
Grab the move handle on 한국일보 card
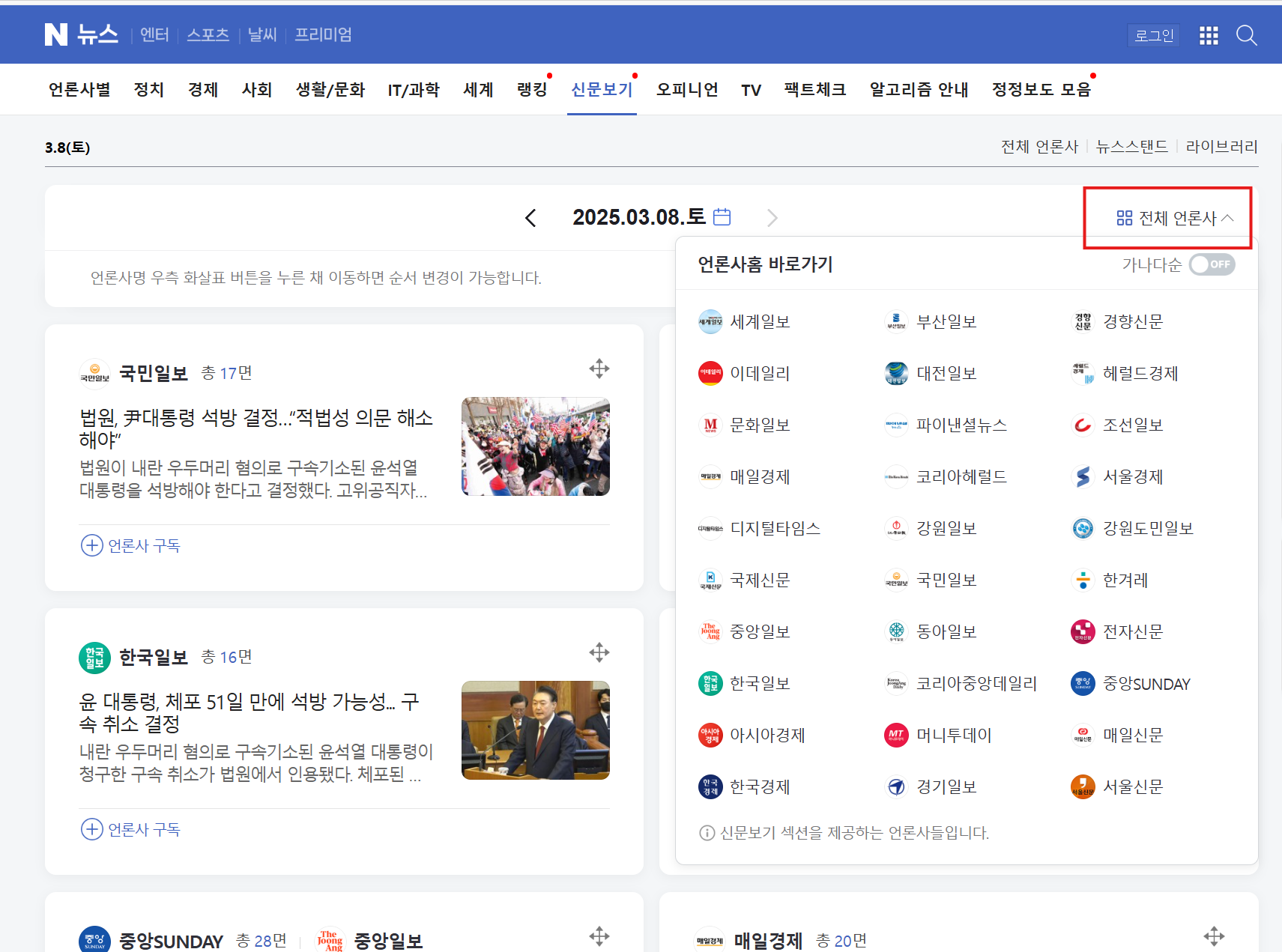click(599, 652)
